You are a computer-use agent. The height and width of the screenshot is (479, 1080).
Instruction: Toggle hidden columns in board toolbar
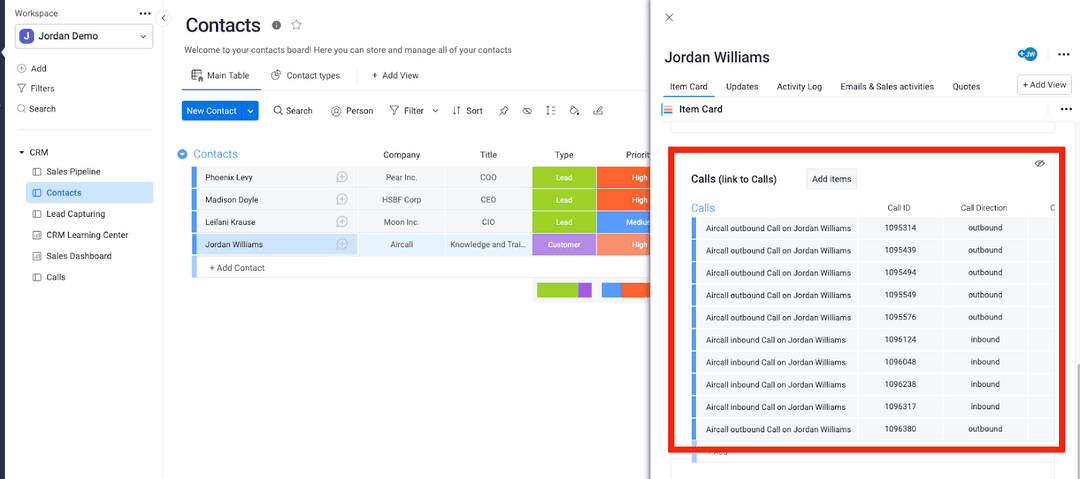pyautogui.click(x=527, y=111)
